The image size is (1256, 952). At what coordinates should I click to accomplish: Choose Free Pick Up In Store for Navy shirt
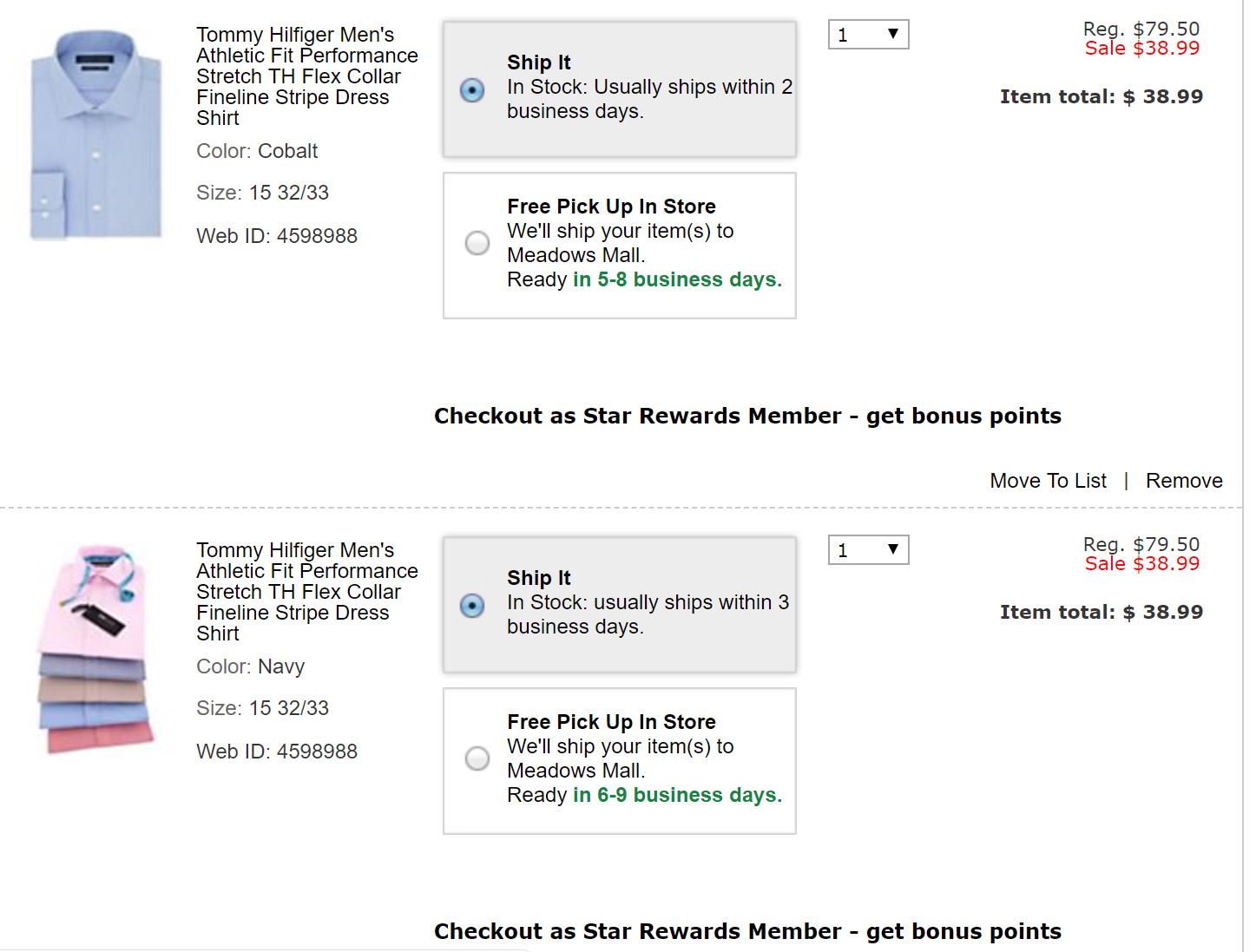tap(477, 758)
